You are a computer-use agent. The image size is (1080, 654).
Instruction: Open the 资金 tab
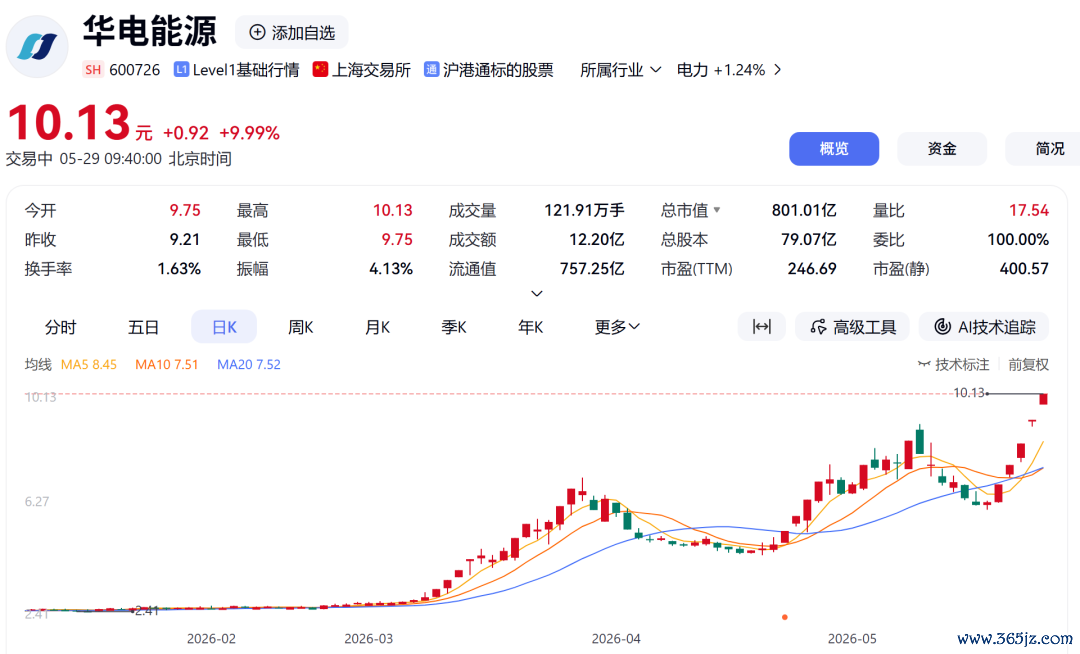click(942, 149)
